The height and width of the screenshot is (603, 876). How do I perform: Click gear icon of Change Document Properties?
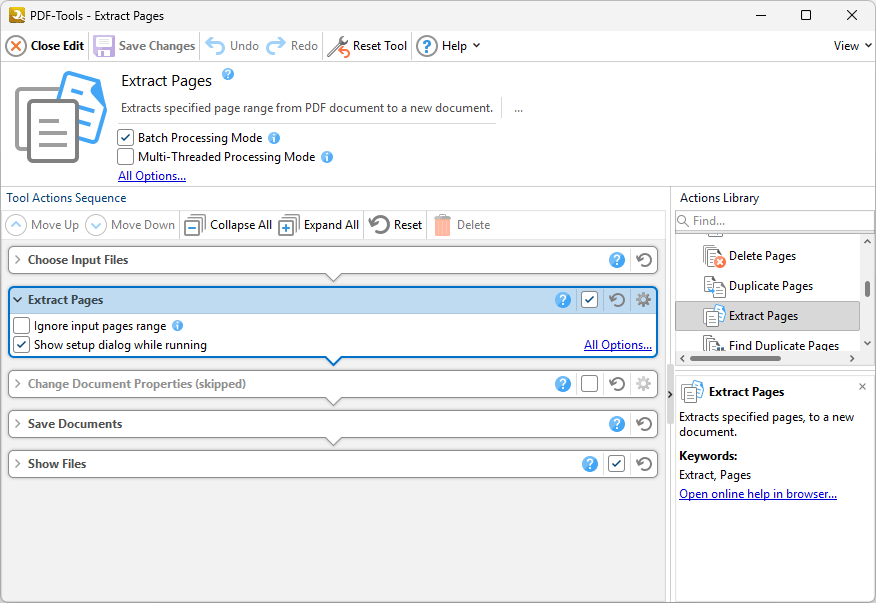point(644,384)
